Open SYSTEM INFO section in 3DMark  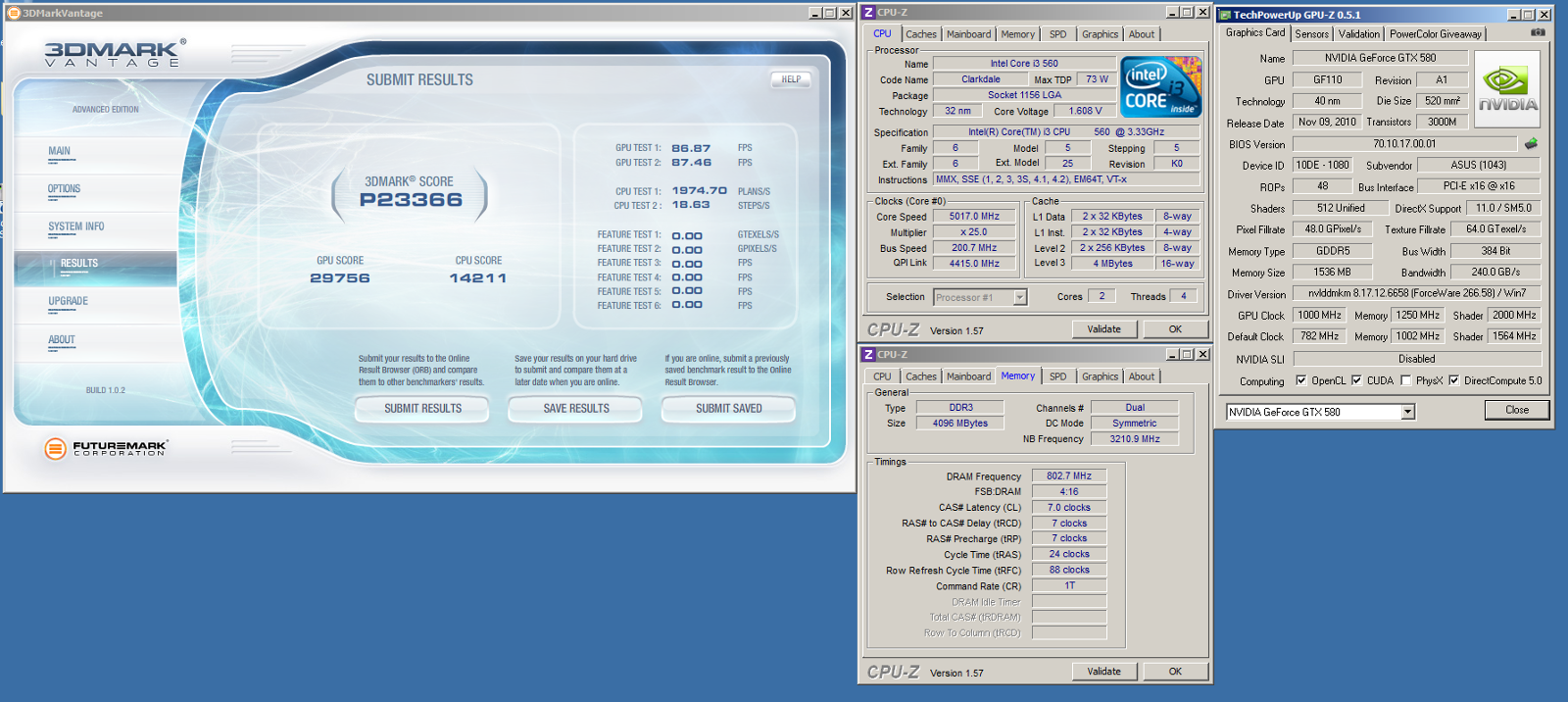(x=75, y=226)
